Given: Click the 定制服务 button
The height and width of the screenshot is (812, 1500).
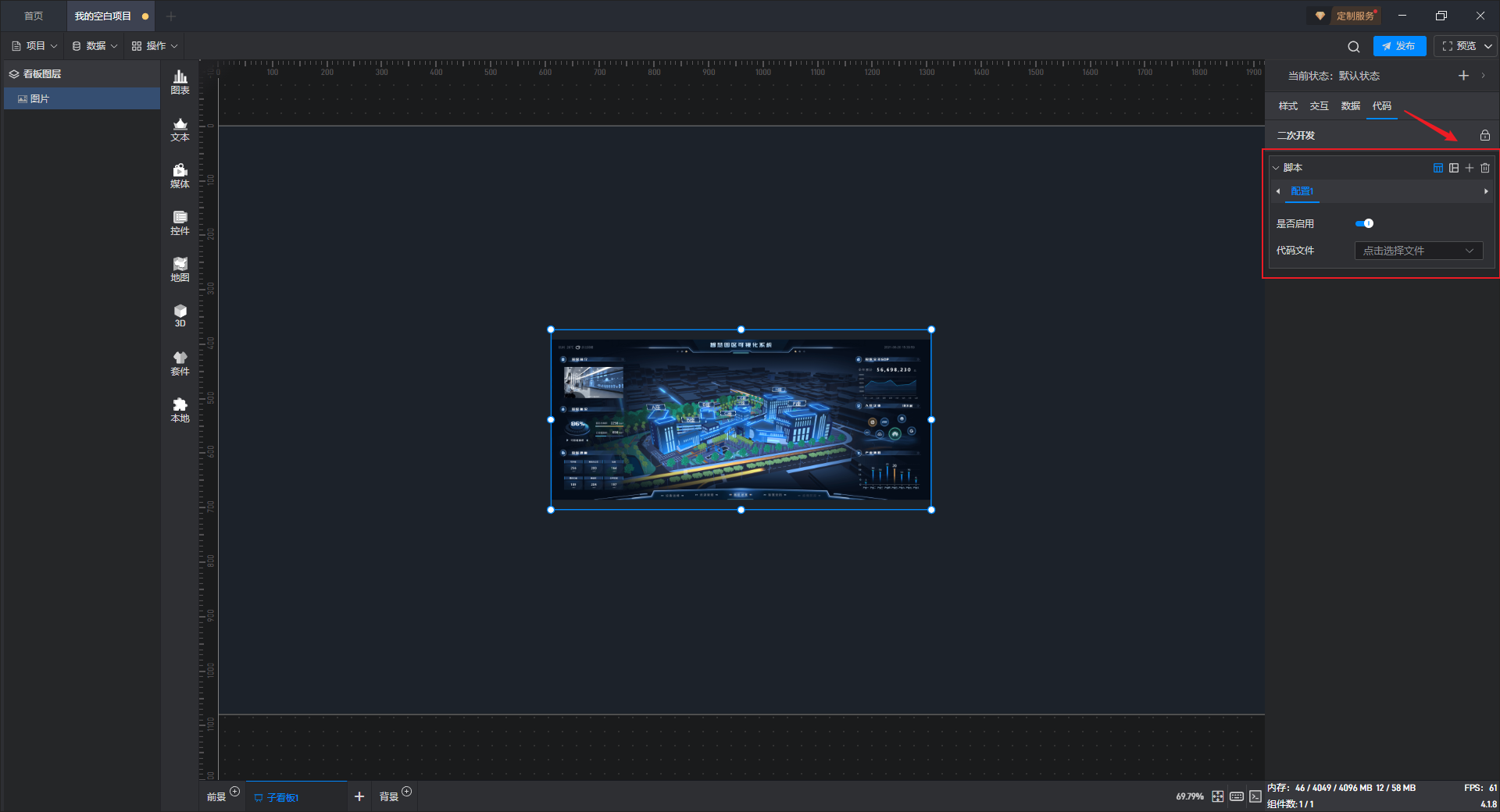Looking at the screenshot, I should click(1347, 16).
